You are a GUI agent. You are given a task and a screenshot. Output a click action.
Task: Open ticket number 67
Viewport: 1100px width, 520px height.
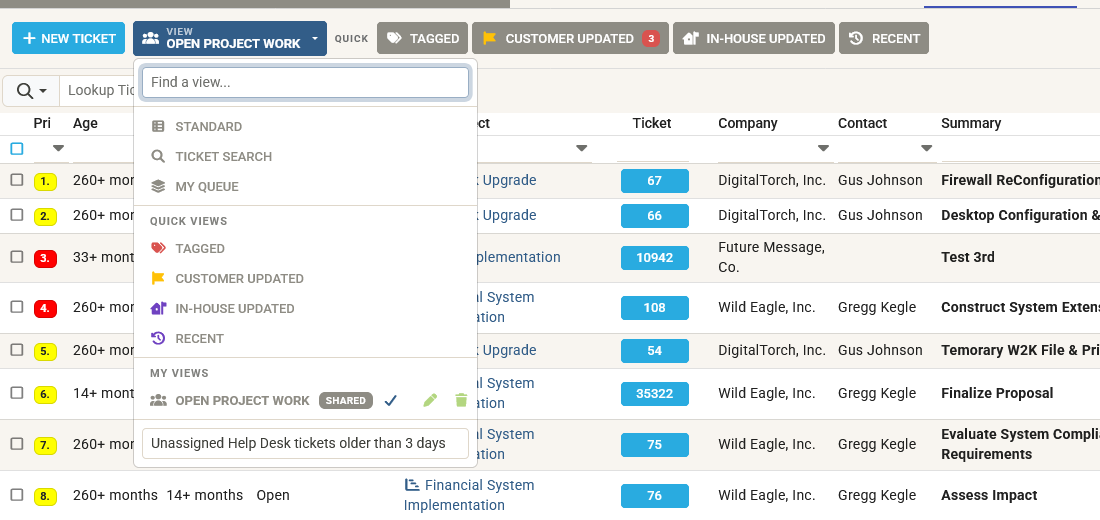coord(655,181)
